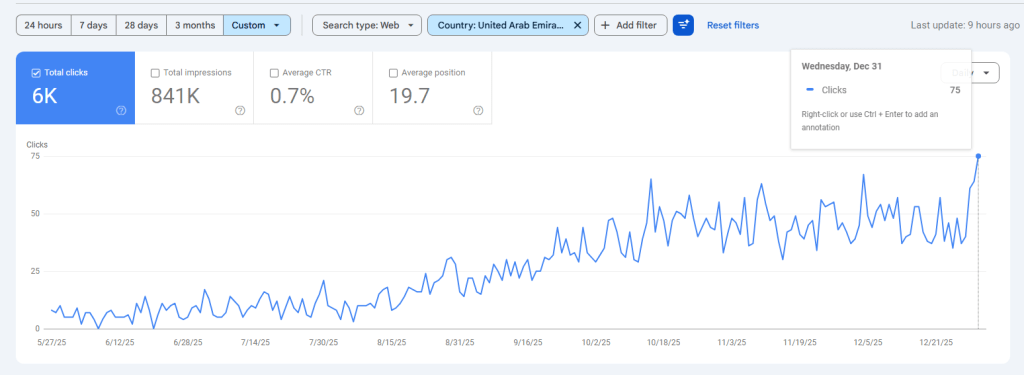Click the 19.7 average position value
Viewport: 1024px width, 375px height.
[x=409, y=96]
